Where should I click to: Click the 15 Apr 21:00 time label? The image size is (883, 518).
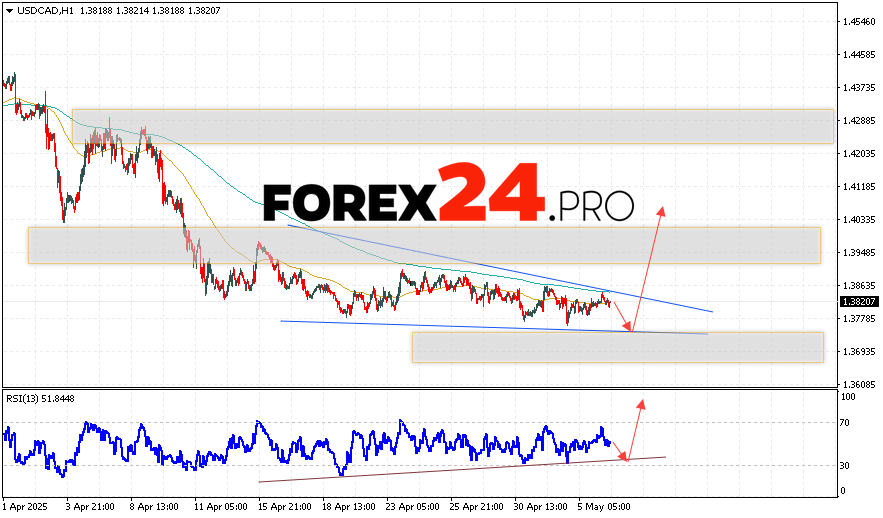point(284,507)
